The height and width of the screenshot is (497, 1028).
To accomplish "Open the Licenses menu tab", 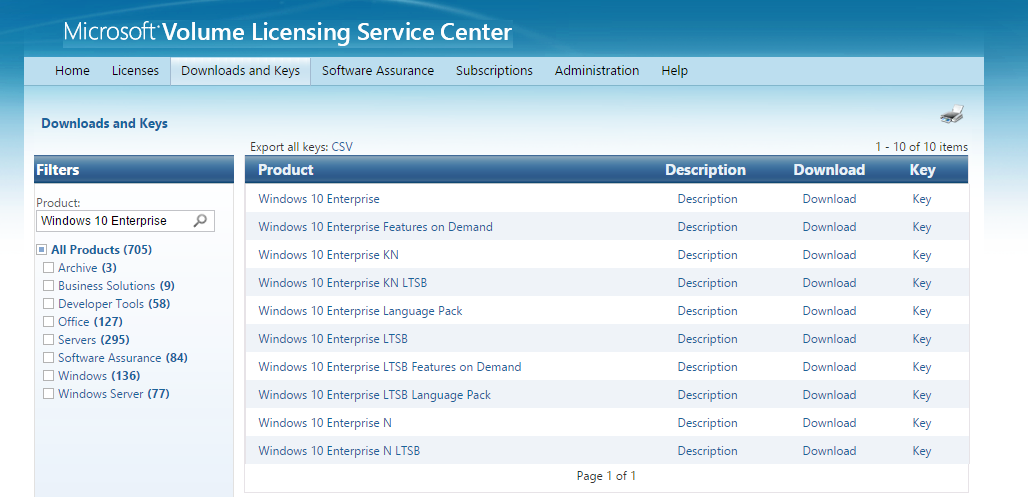I will (x=135, y=71).
